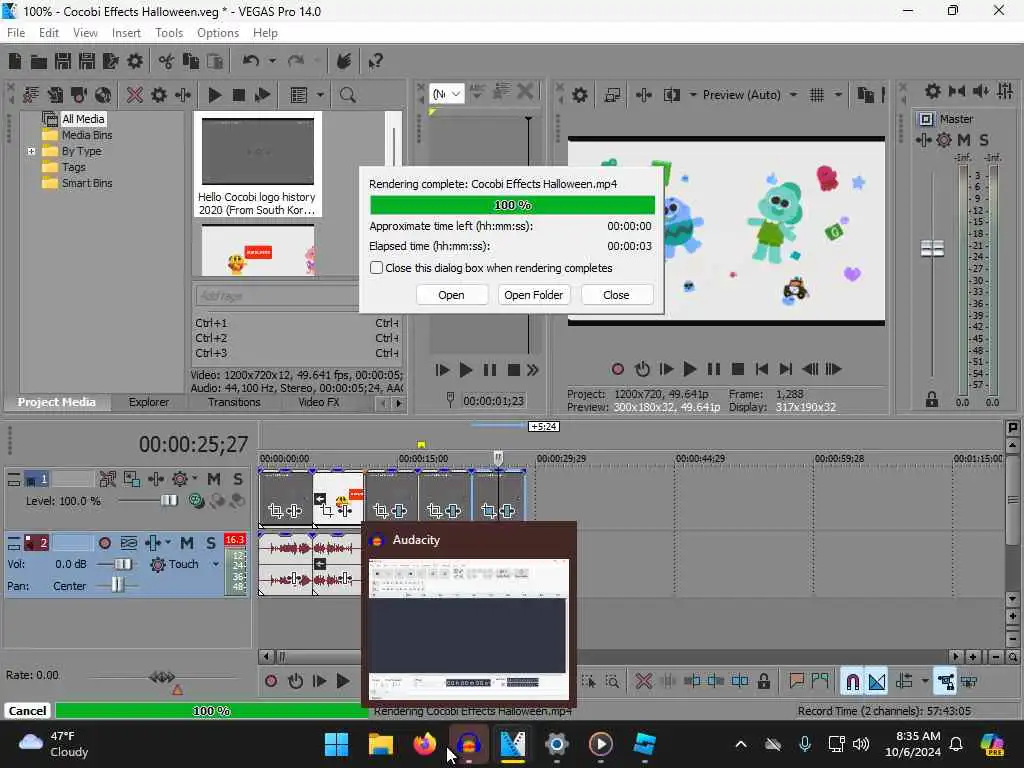This screenshot has width=1024, height=768.
Task: Click the Add tags input field
Action: 278,296
